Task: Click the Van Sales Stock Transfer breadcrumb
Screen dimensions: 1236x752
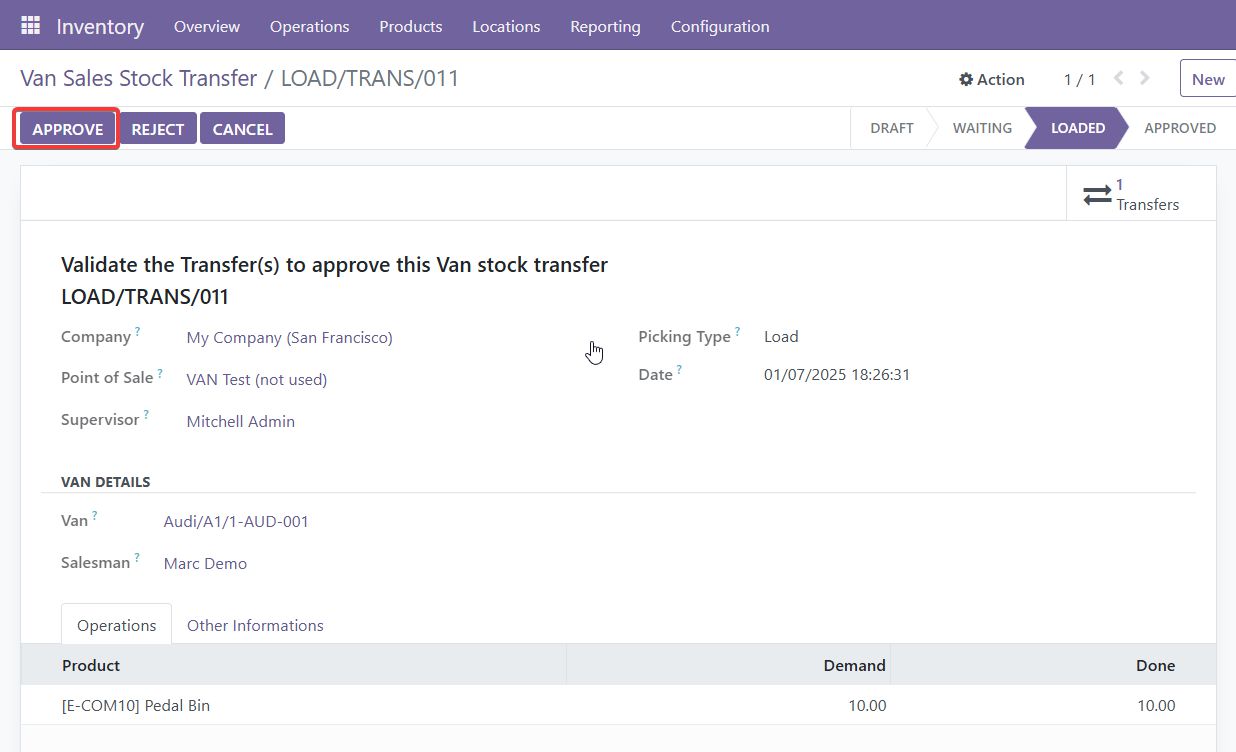Action: coord(138,78)
